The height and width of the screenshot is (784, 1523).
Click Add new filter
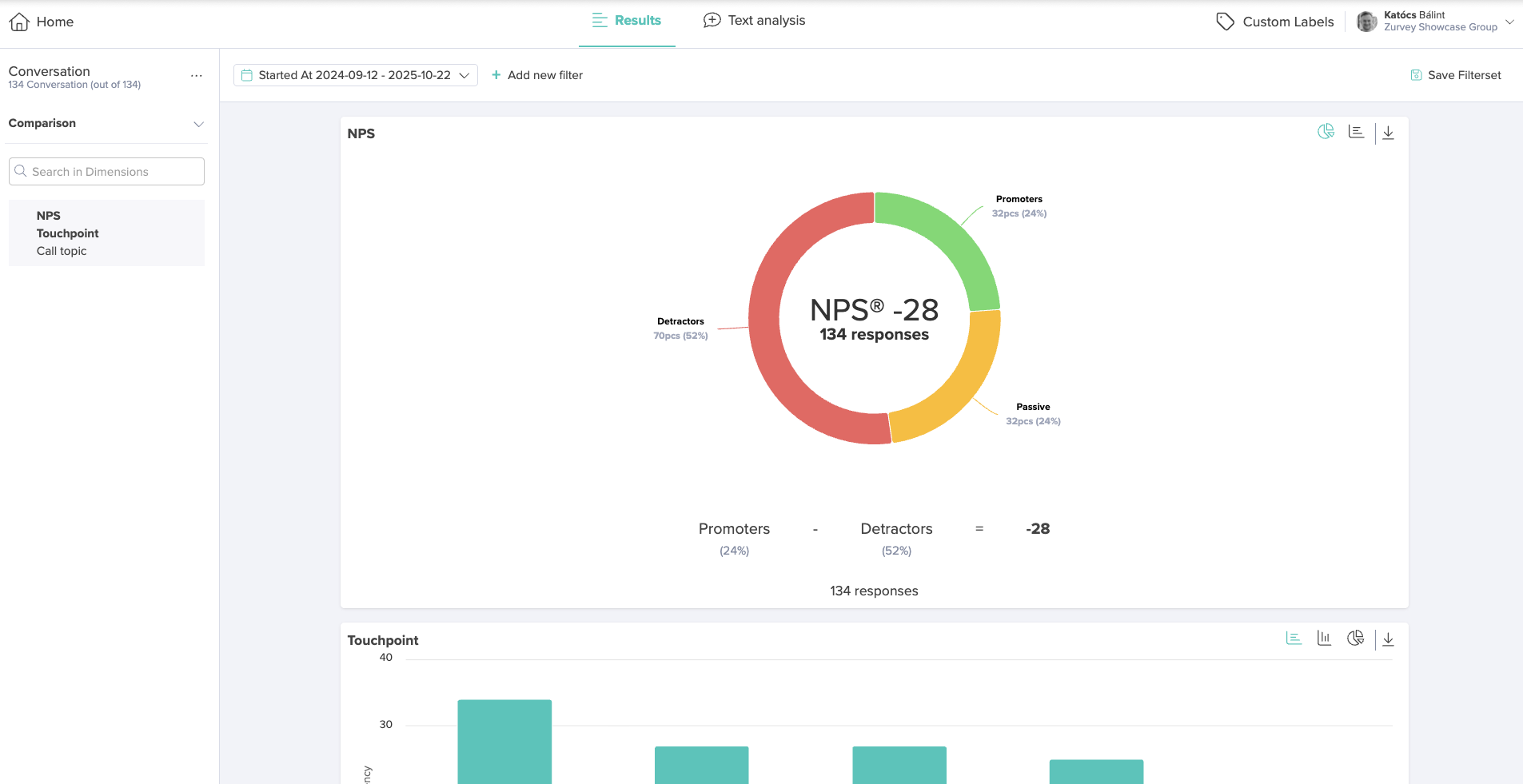(x=536, y=75)
